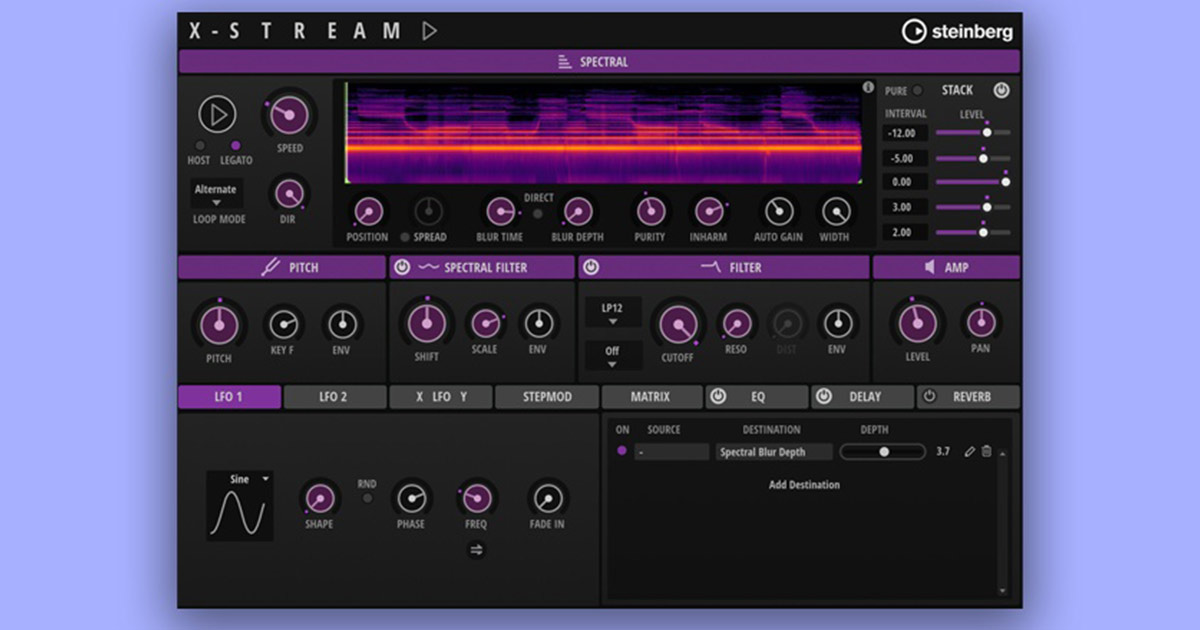Toggle the modulation row ON dot
Screen dimensions: 1200x630
coord(622,452)
